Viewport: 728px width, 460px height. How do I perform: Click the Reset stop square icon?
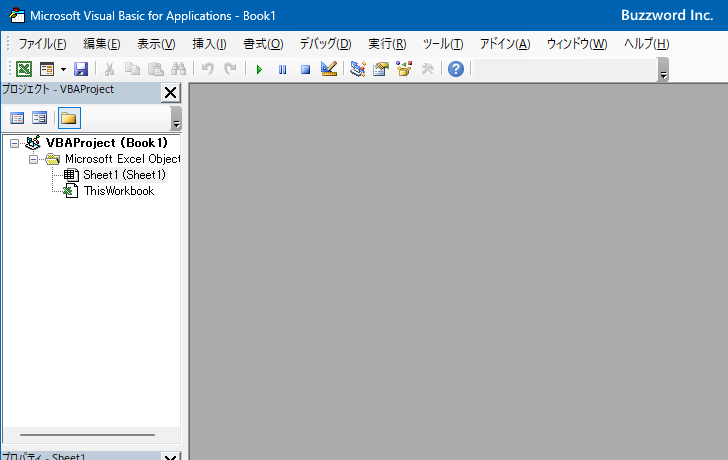[305, 70]
